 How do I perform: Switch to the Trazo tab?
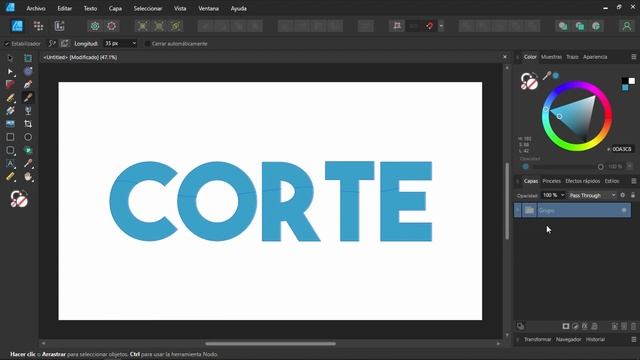click(x=572, y=57)
